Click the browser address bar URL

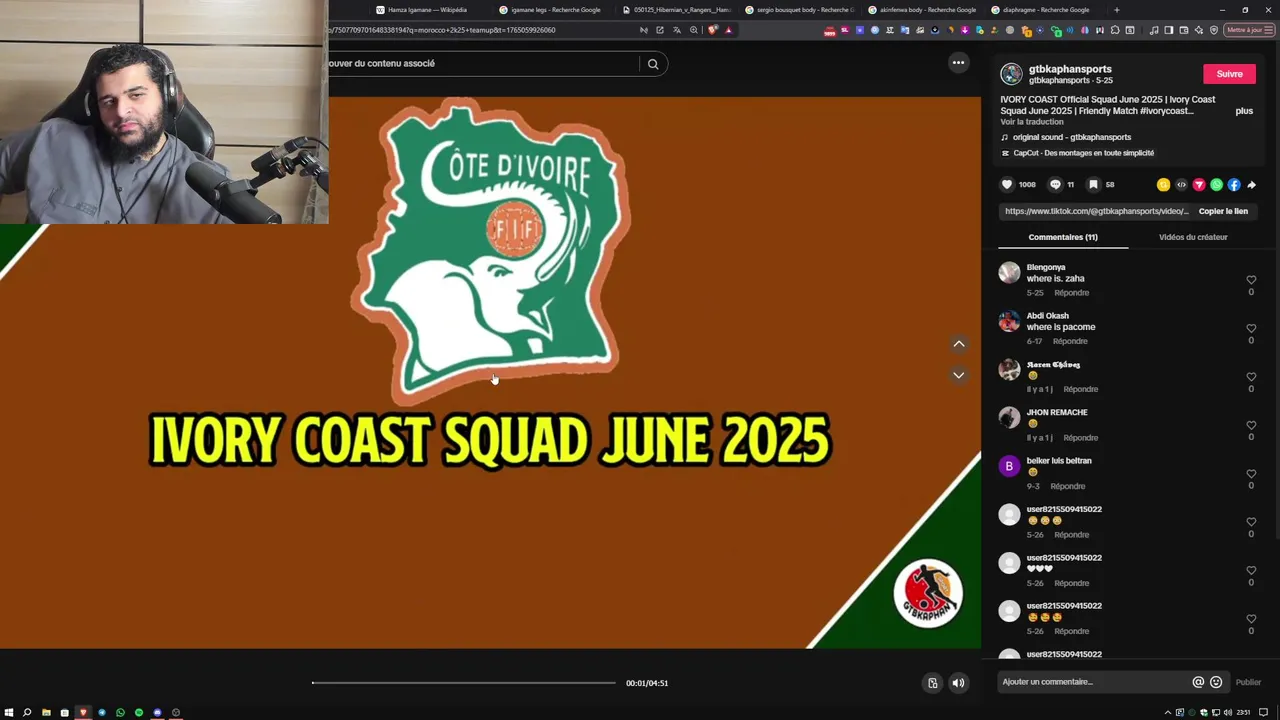(x=442, y=30)
